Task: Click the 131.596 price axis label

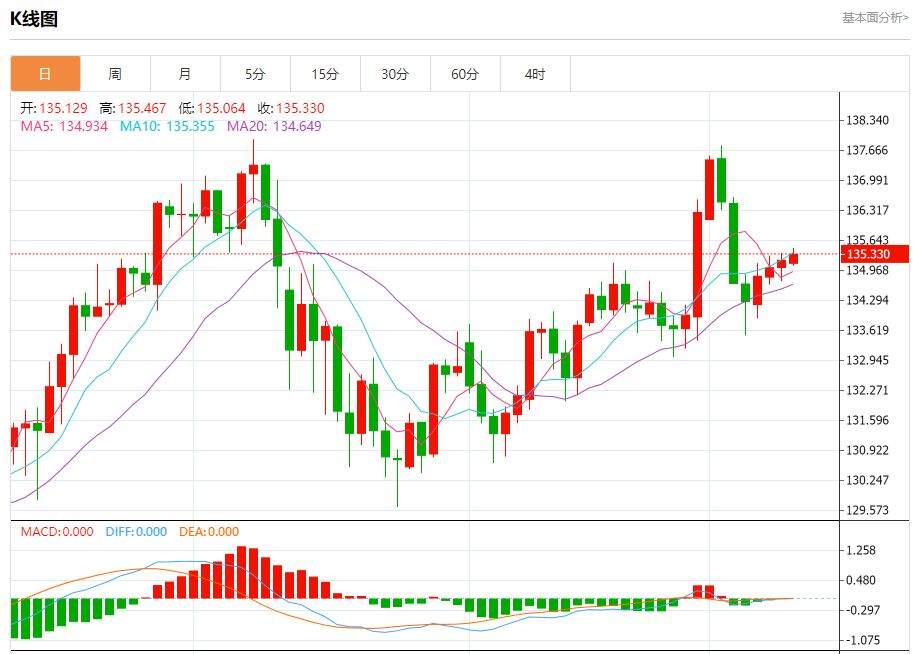Action: click(x=867, y=421)
